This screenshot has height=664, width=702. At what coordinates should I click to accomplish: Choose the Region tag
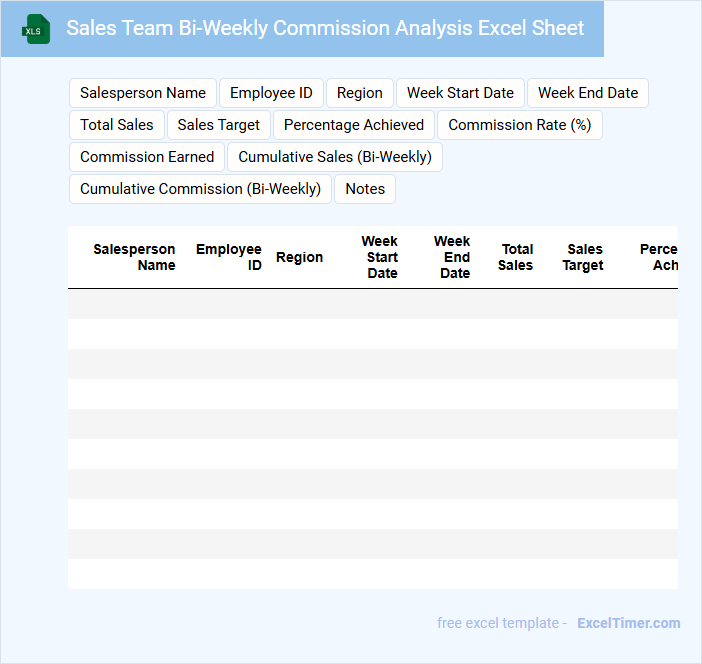(359, 93)
